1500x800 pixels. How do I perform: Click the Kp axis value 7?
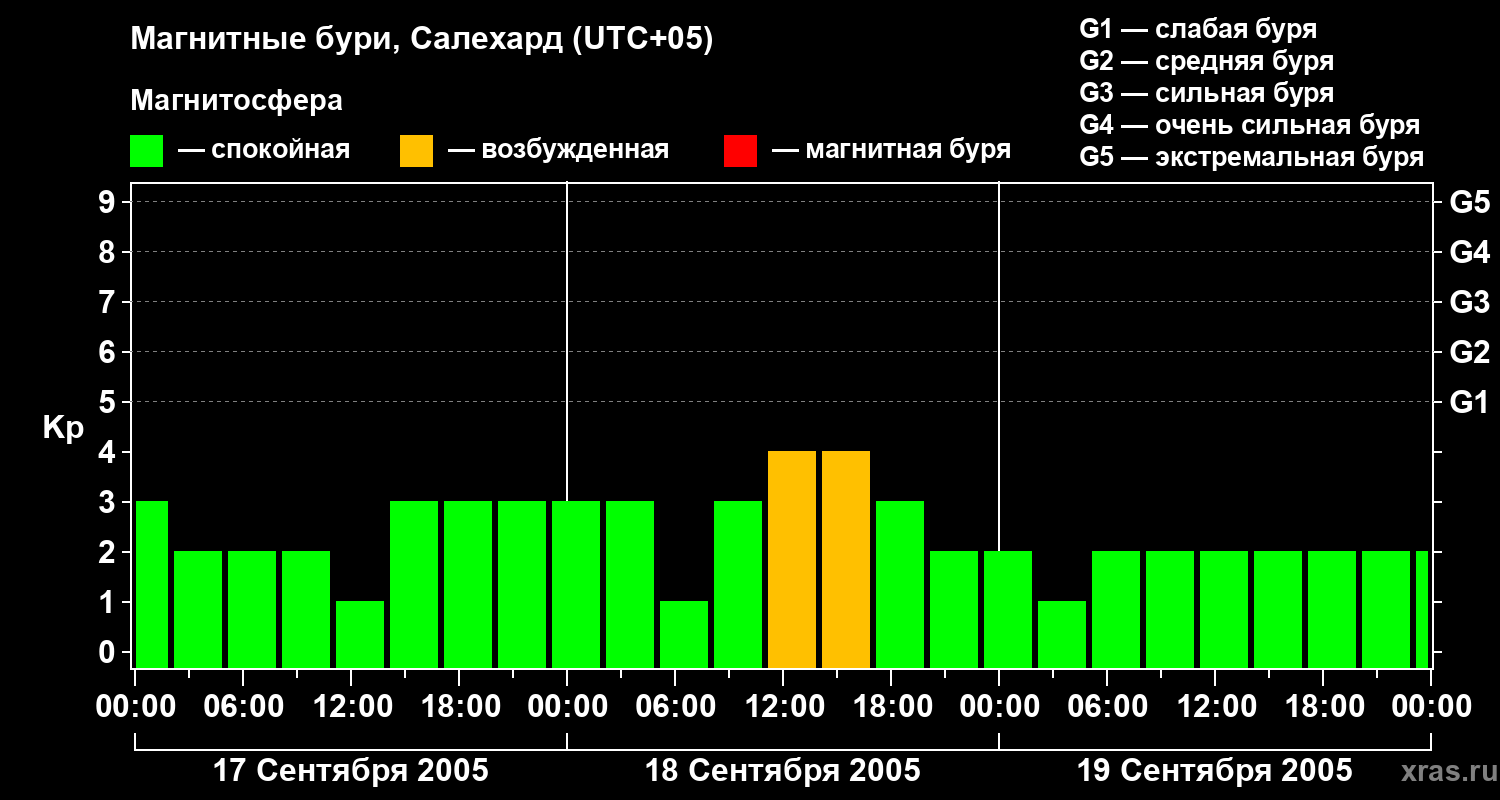109,302
